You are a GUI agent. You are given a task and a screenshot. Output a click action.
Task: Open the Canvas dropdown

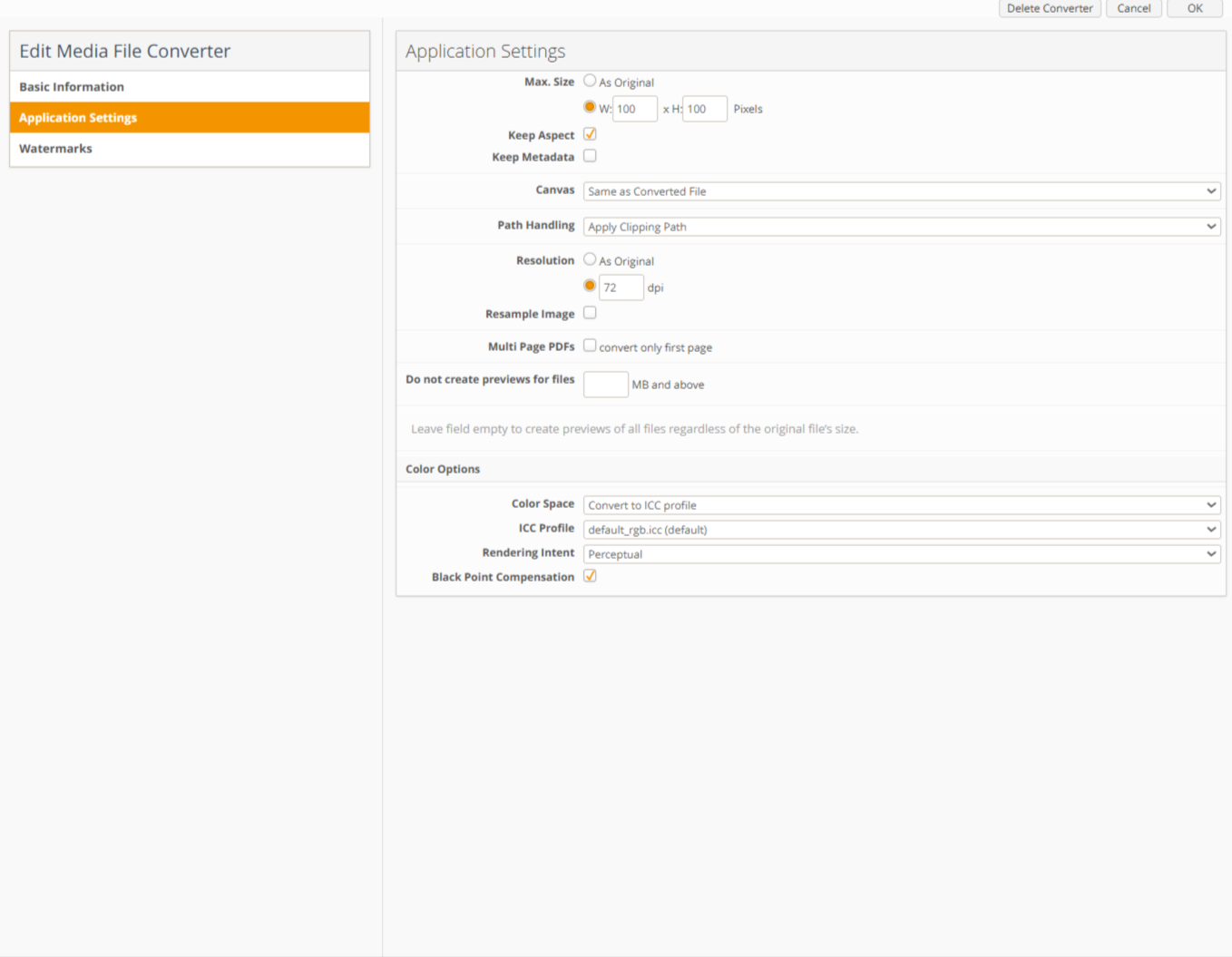(902, 191)
